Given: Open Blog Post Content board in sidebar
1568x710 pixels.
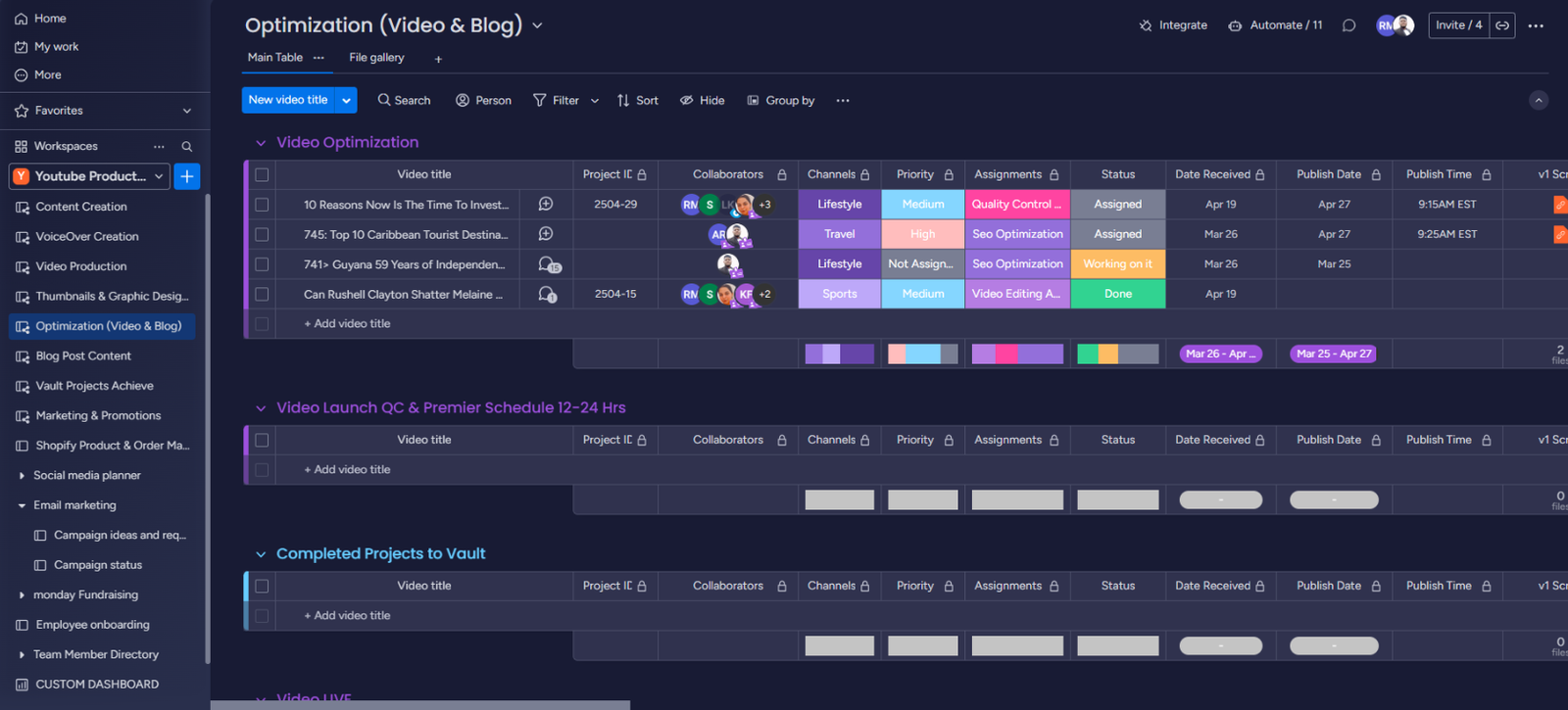Looking at the screenshot, I should [x=83, y=355].
